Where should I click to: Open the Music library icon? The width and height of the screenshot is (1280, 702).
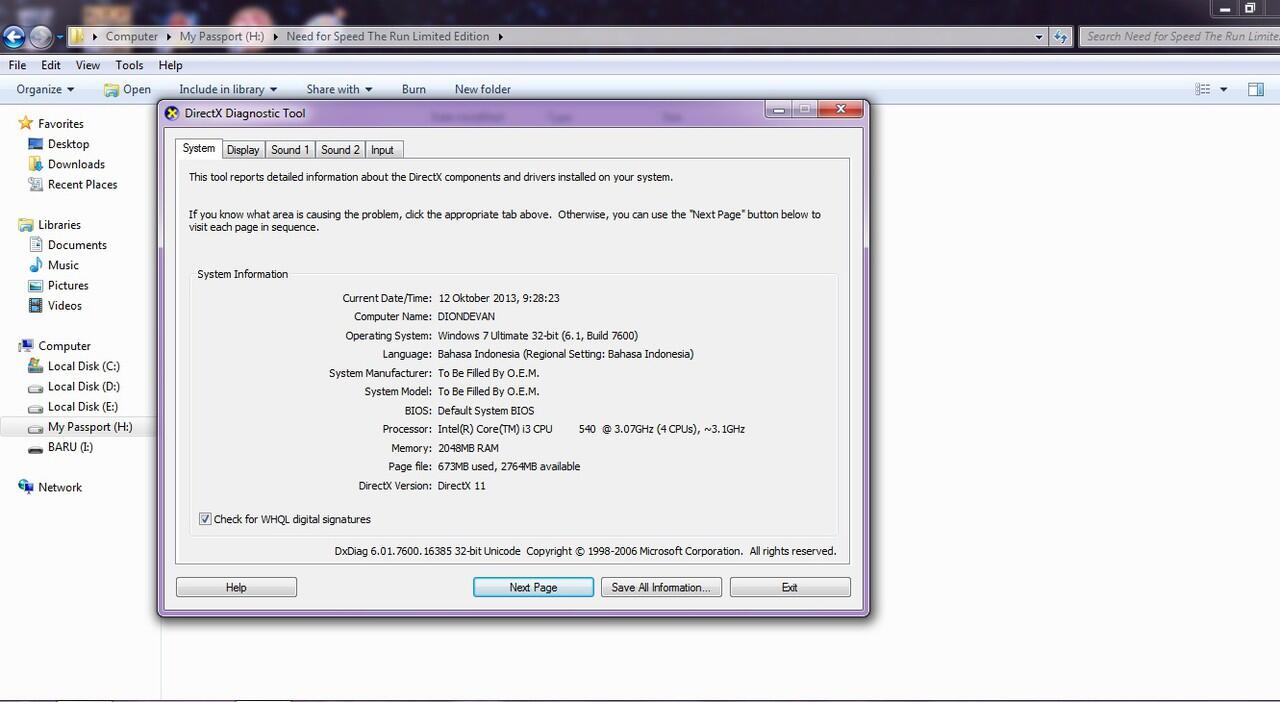click(x=36, y=265)
